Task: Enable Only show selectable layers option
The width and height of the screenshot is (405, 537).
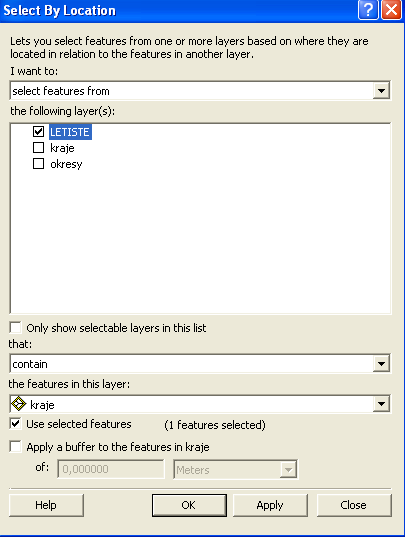Action: (15, 327)
